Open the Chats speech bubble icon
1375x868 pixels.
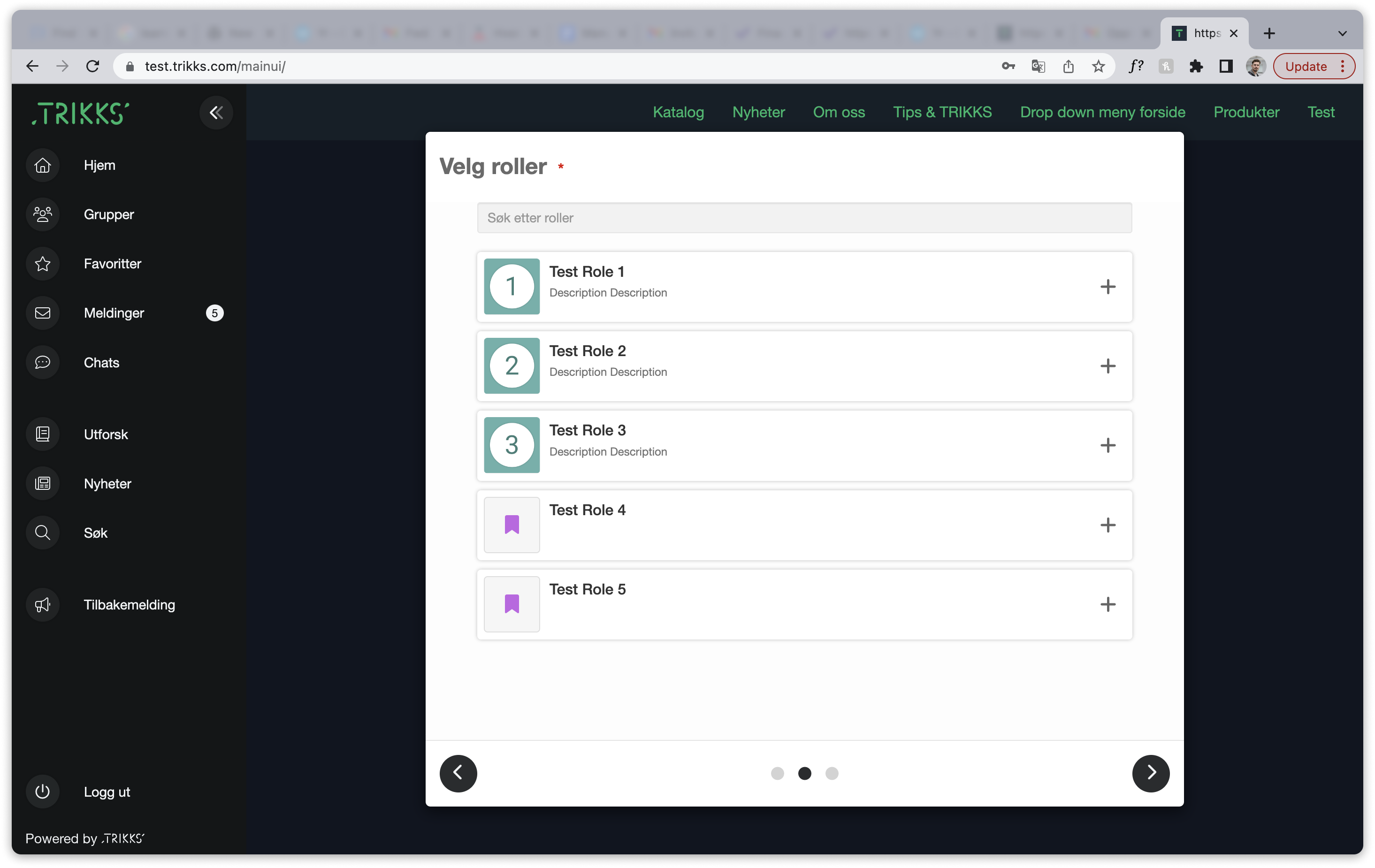point(43,362)
